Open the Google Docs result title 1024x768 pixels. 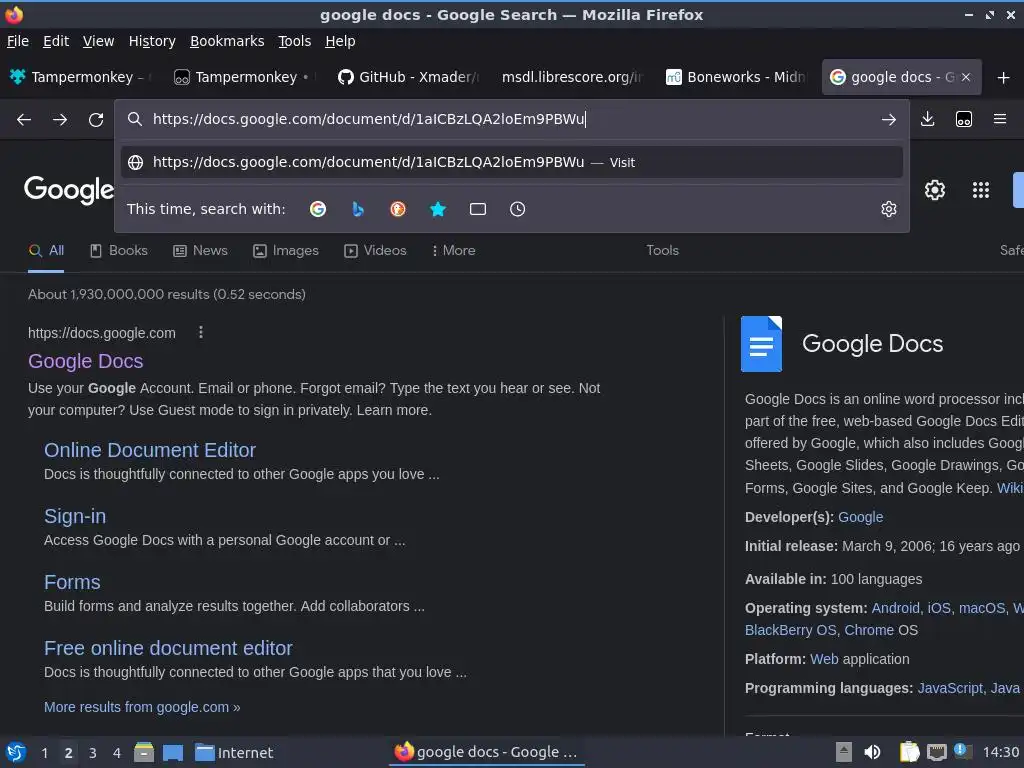pyautogui.click(x=86, y=361)
